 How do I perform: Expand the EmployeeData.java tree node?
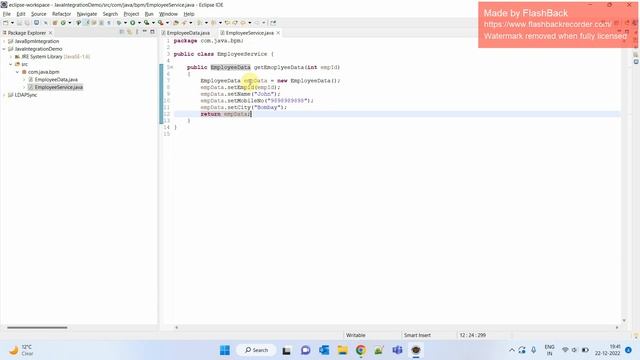click(x=24, y=80)
